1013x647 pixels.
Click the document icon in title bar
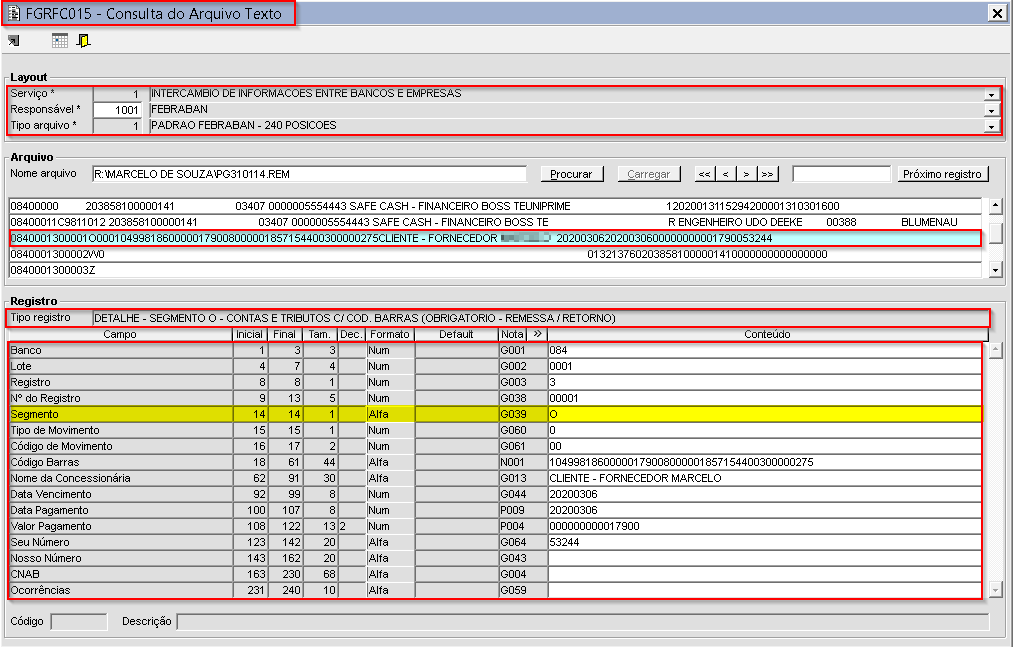(x=13, y=12)
